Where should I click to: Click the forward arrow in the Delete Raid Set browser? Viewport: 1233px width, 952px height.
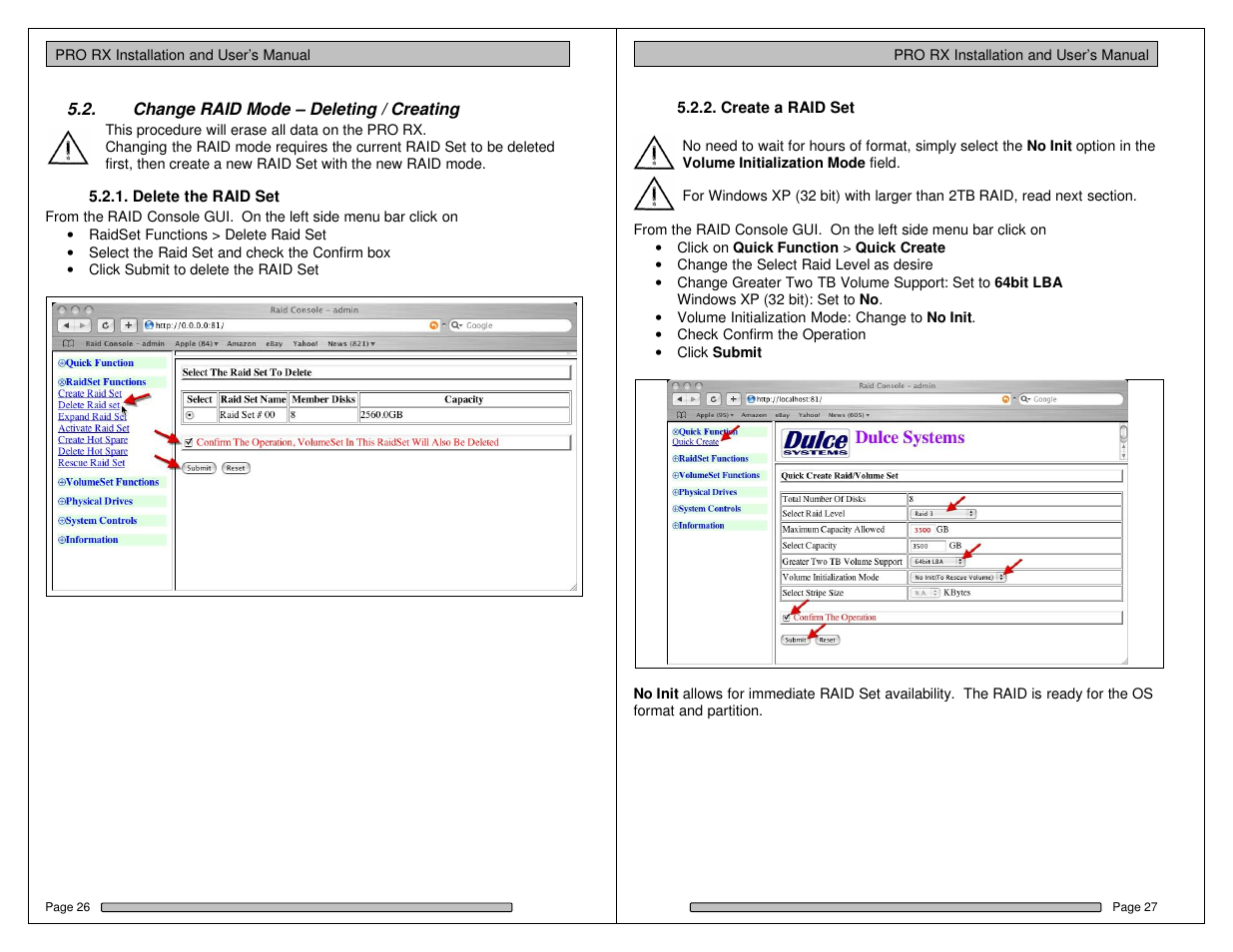83,325
